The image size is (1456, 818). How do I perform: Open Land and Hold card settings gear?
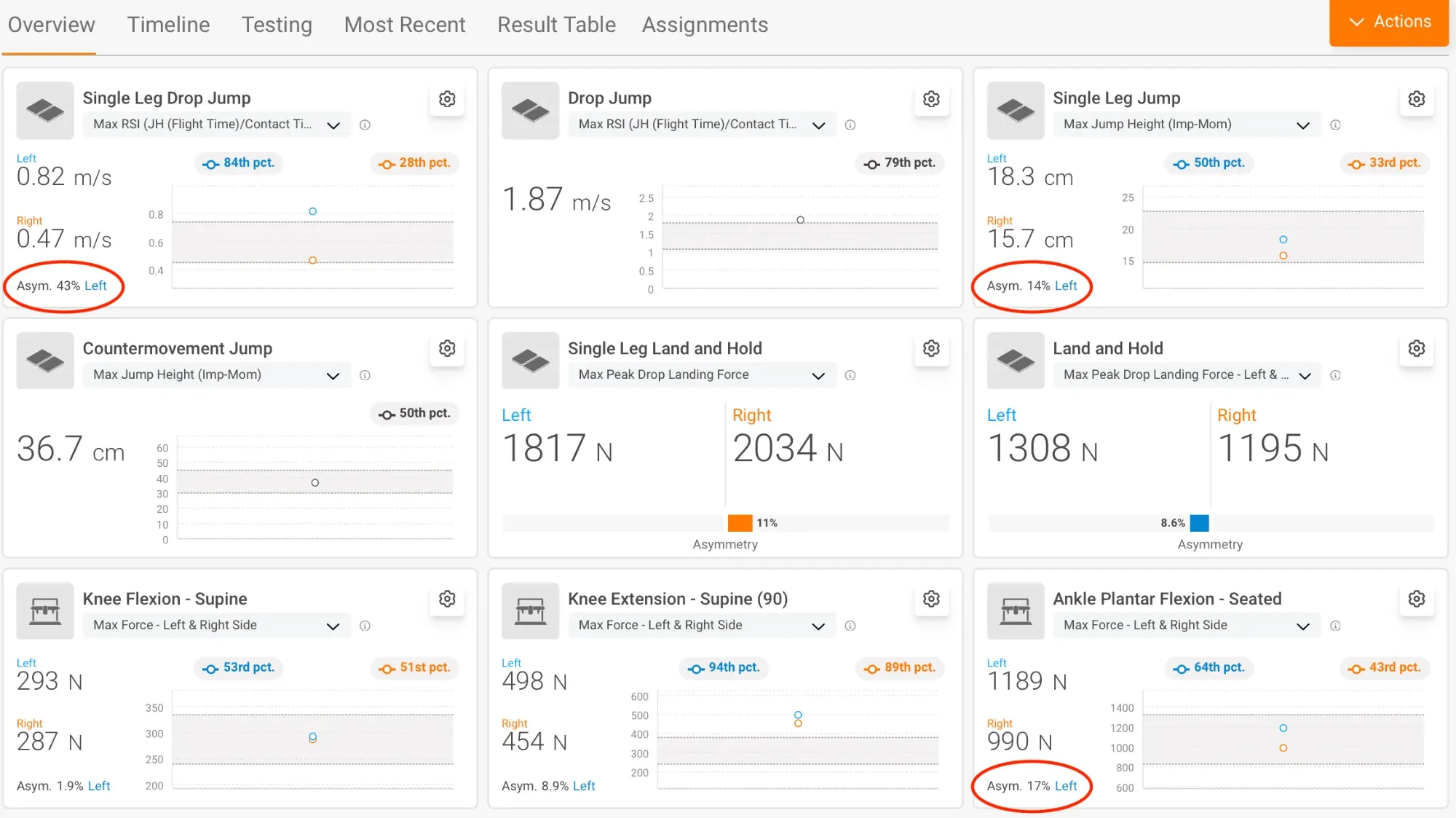[x=1416, y=349]
